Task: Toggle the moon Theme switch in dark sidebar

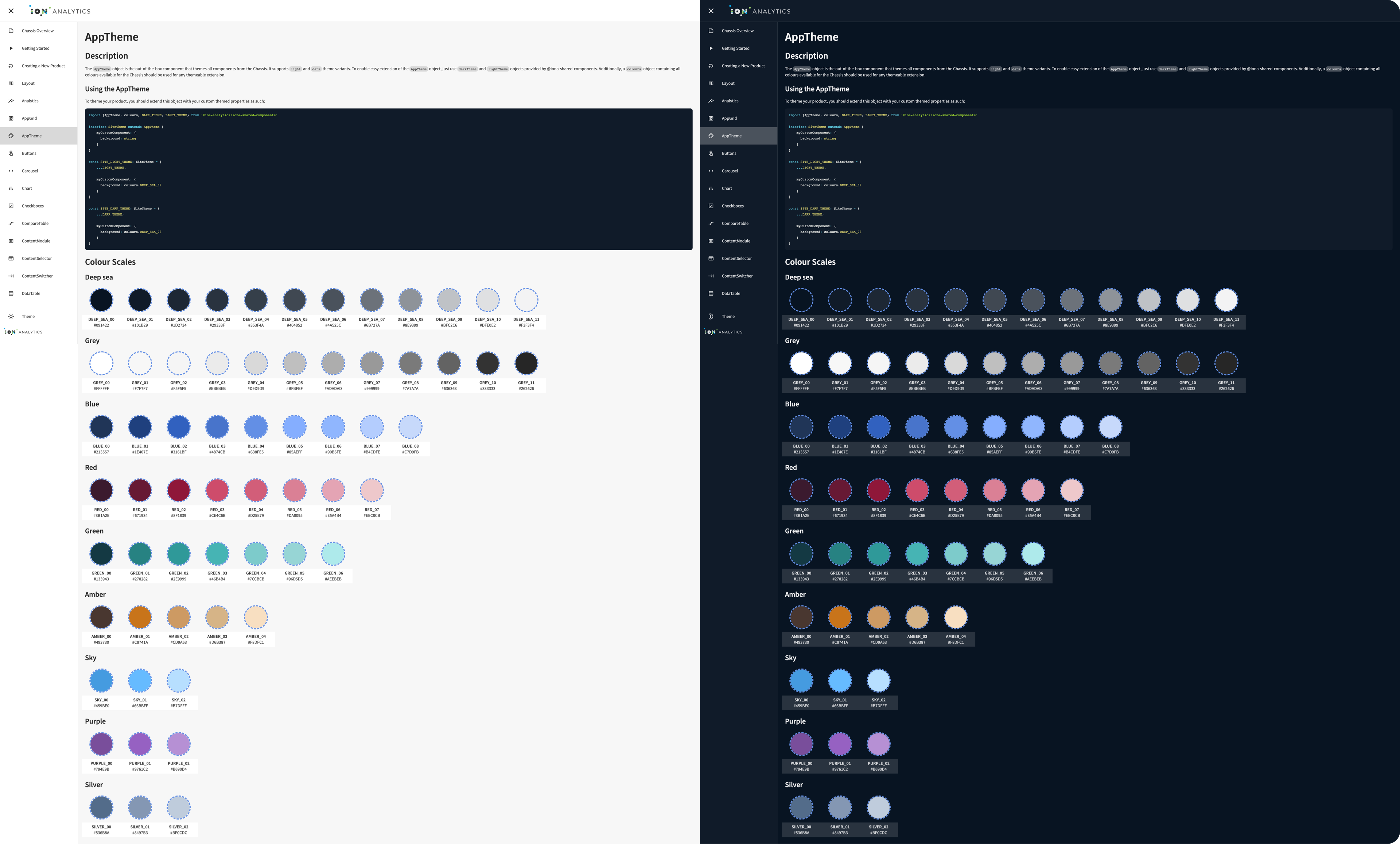Action: (711, 317)
